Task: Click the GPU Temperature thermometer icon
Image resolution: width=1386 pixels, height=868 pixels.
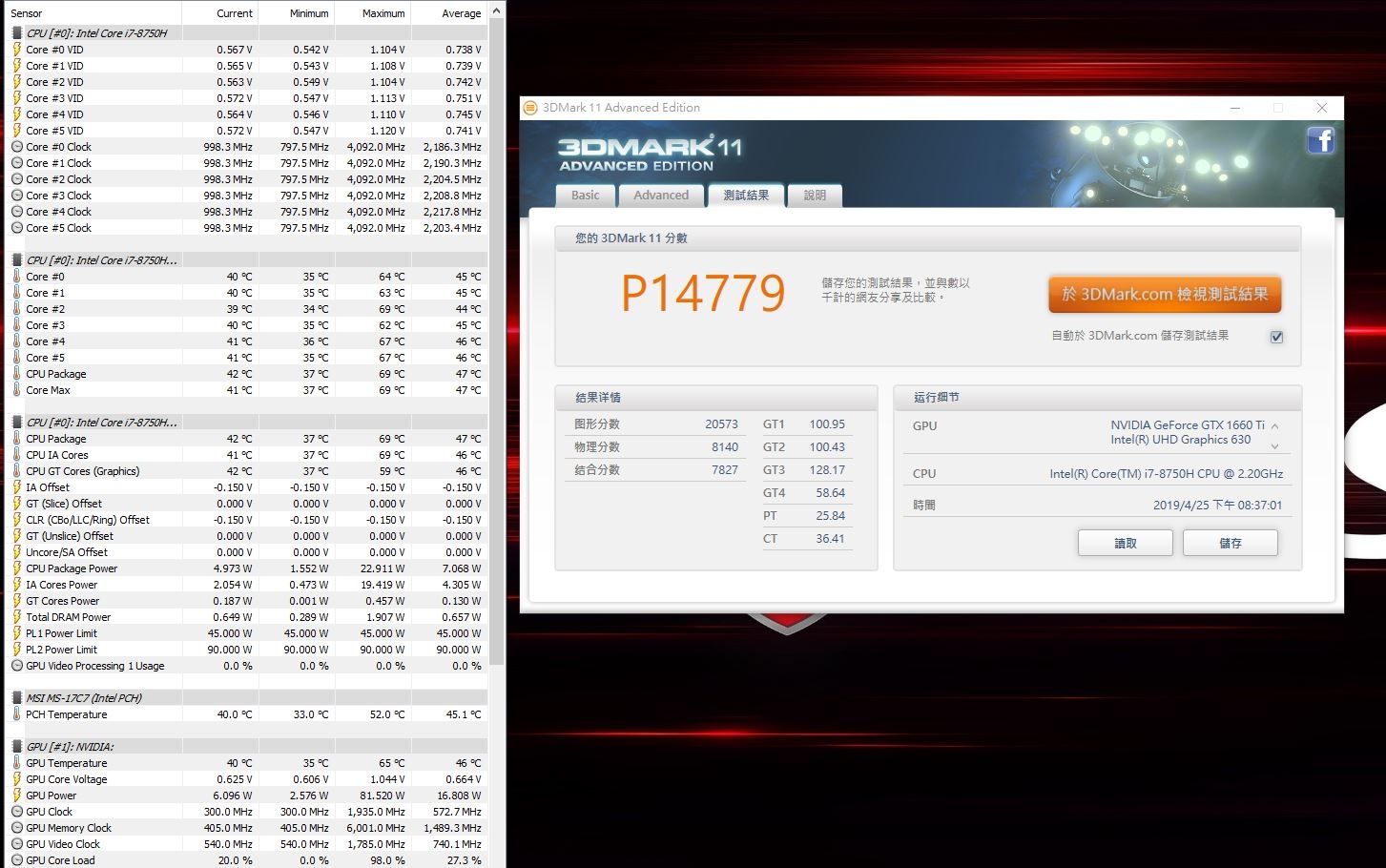Action: pos(17,763)
